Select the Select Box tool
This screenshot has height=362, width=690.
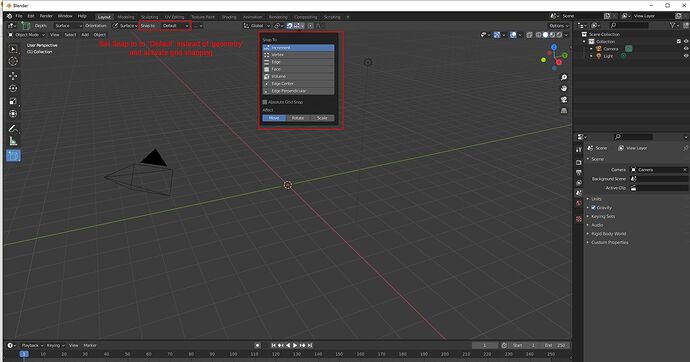coord(13,49)
